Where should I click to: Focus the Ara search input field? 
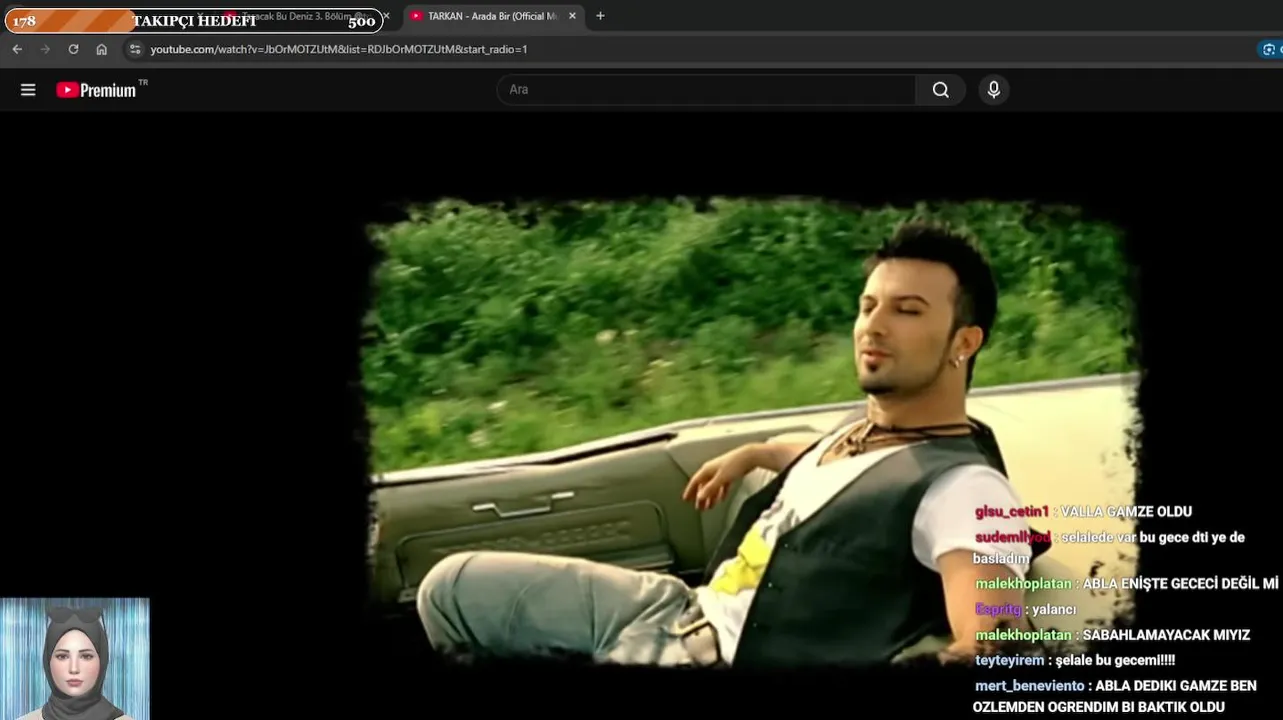706,90
